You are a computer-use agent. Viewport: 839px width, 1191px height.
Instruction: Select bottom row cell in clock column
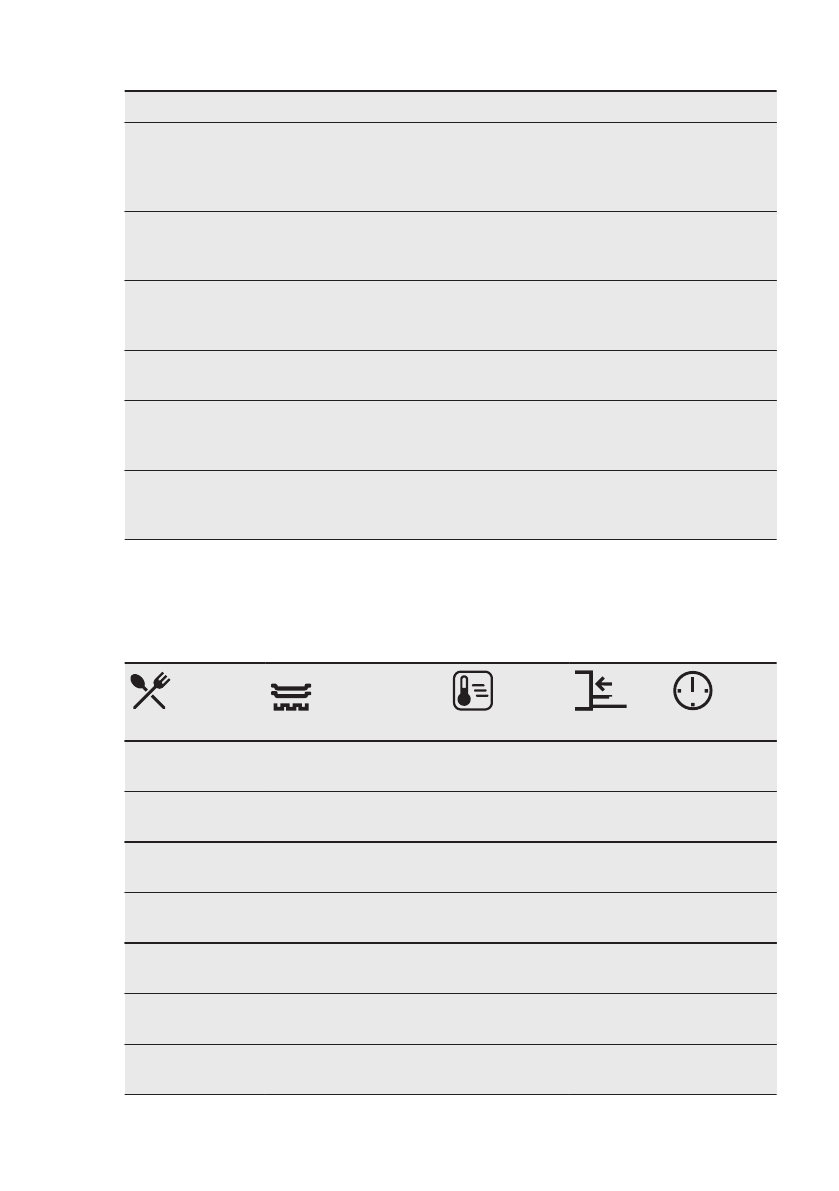click(x=722, y=1069)
